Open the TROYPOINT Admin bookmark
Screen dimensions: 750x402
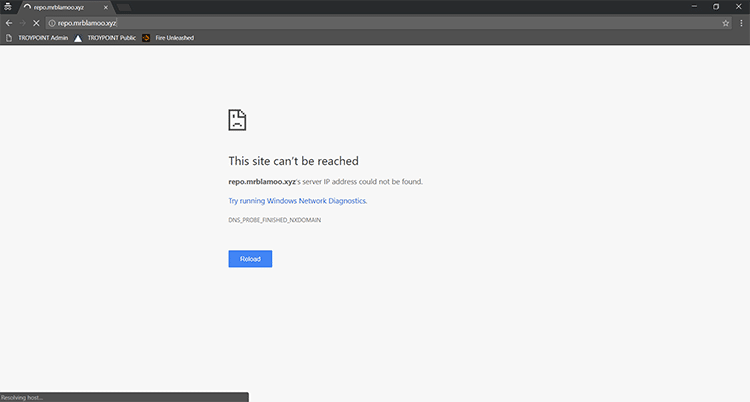tap(37, 38)
